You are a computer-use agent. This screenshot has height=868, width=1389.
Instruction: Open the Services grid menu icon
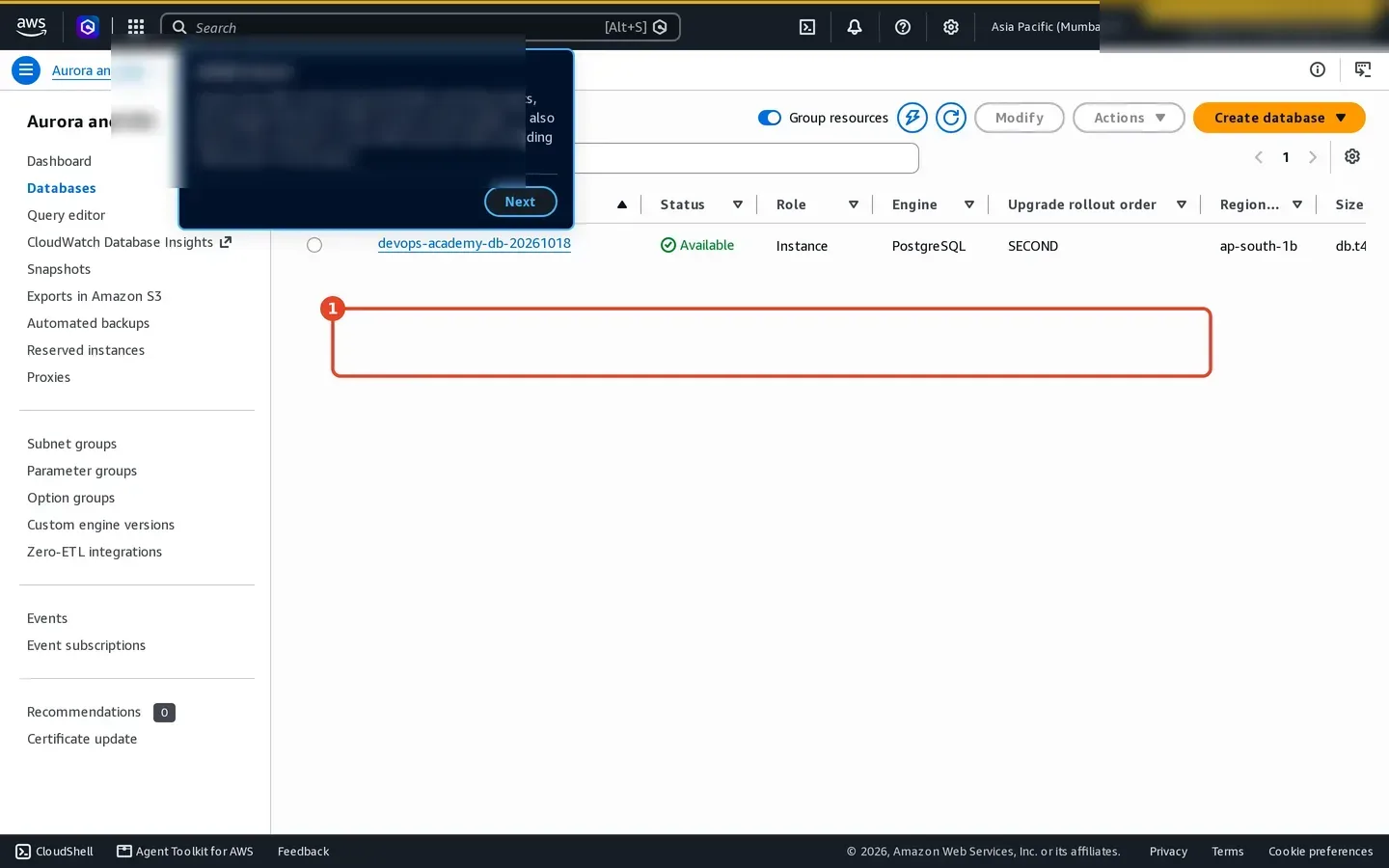point(136,27)
